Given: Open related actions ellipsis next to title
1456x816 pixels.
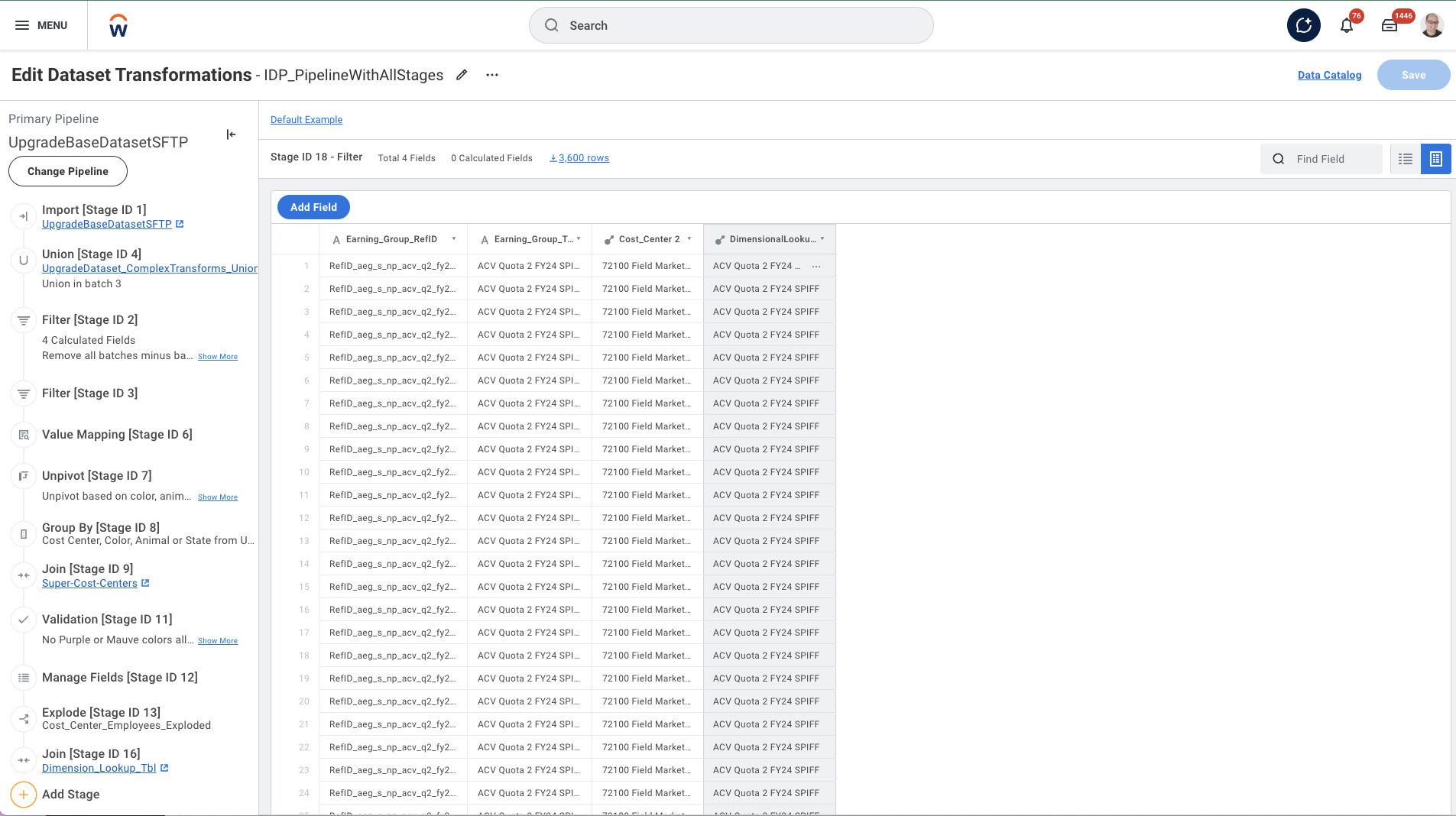Looking at the screenshot, I should click(492, 75).
